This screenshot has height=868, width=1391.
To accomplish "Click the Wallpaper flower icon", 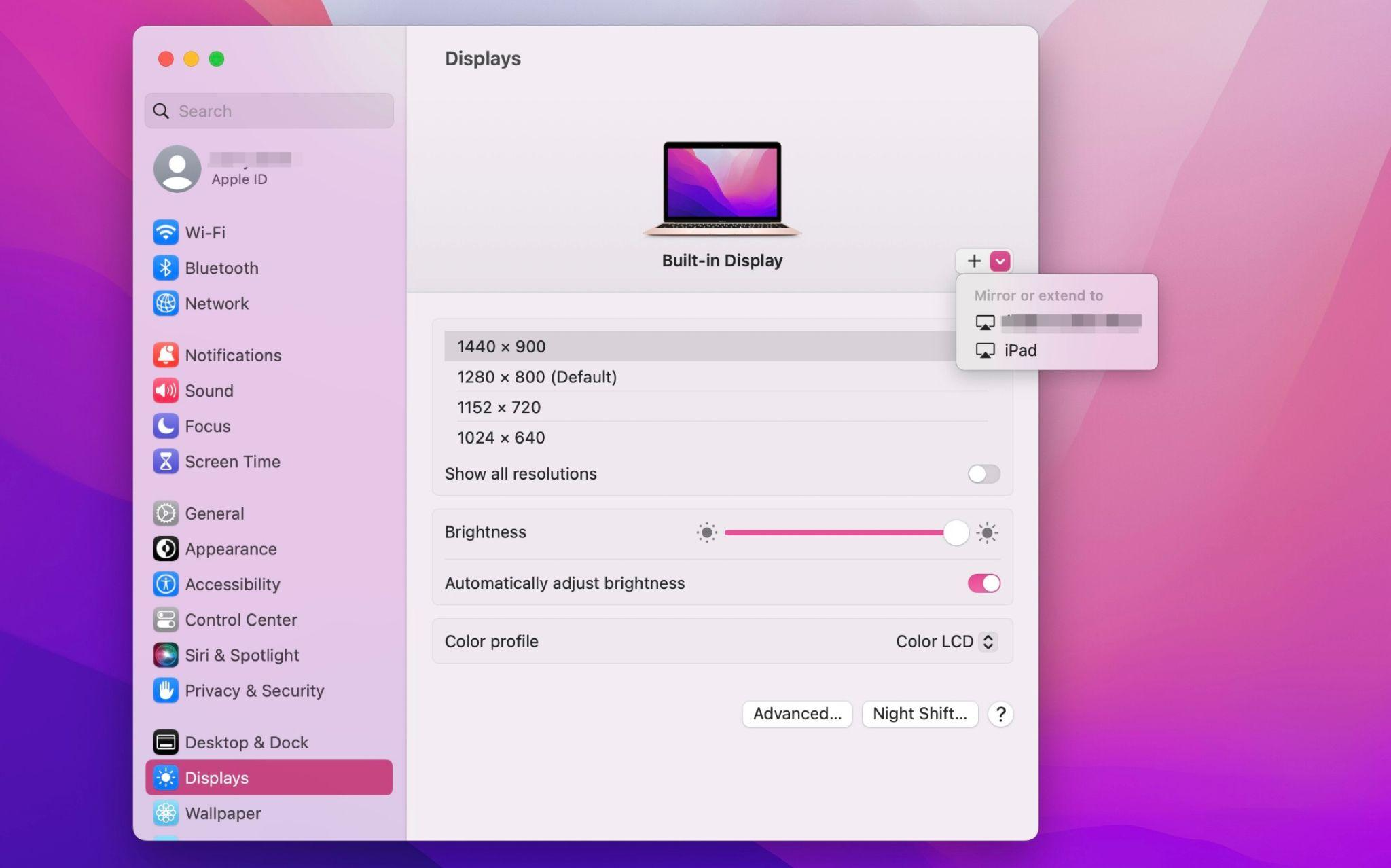I will 166,813.
